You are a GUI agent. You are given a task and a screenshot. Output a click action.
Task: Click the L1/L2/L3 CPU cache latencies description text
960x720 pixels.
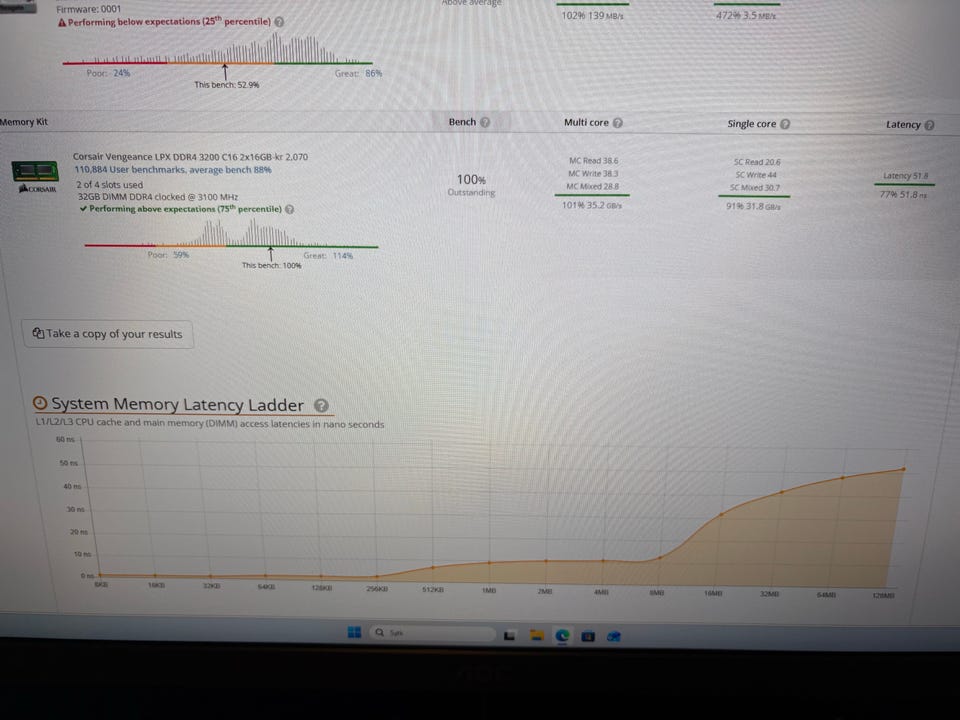tap(210, 423)
